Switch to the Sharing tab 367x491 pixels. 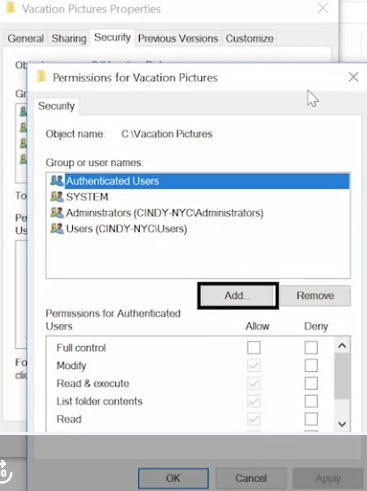coord(69,38)
